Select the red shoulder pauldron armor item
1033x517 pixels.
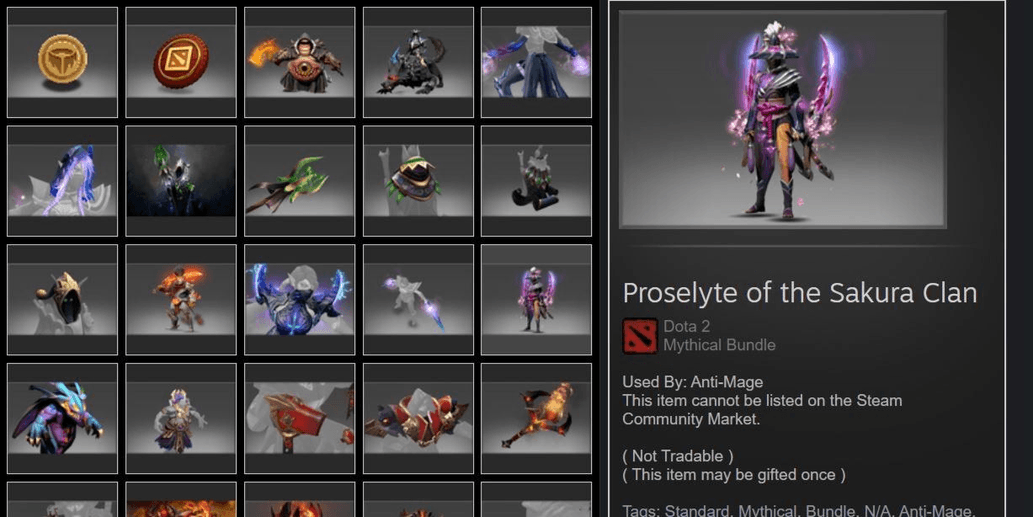(418, 418)
